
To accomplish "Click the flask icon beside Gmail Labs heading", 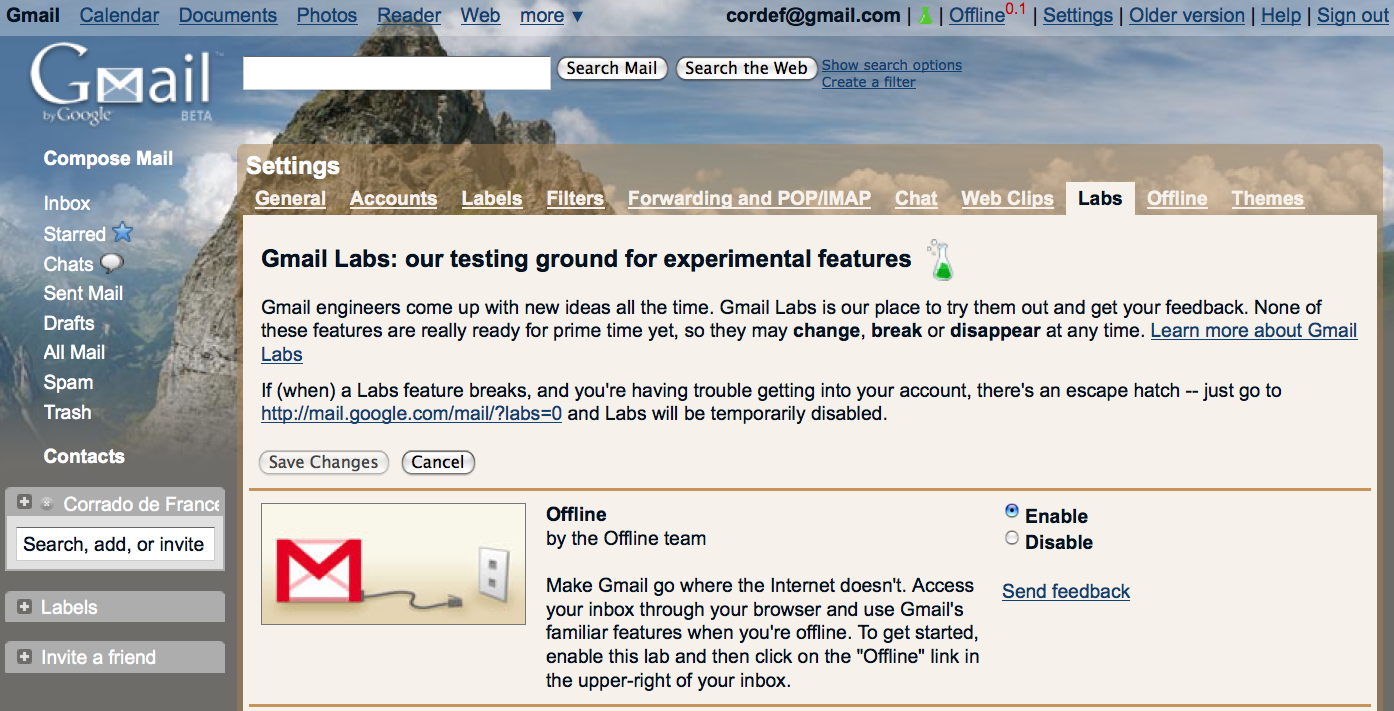I will point(940,260).
